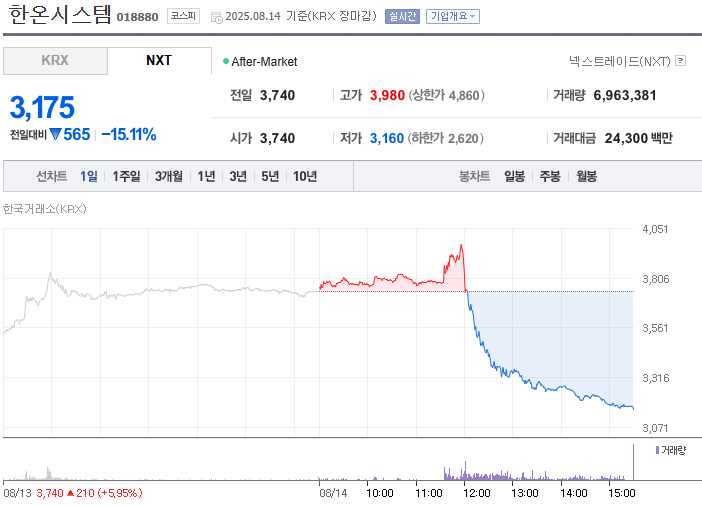This screenshot has height=506, width=702.
Task: Click the upper limit 상한가 4,860 text
Action: (x=446, y=95)
